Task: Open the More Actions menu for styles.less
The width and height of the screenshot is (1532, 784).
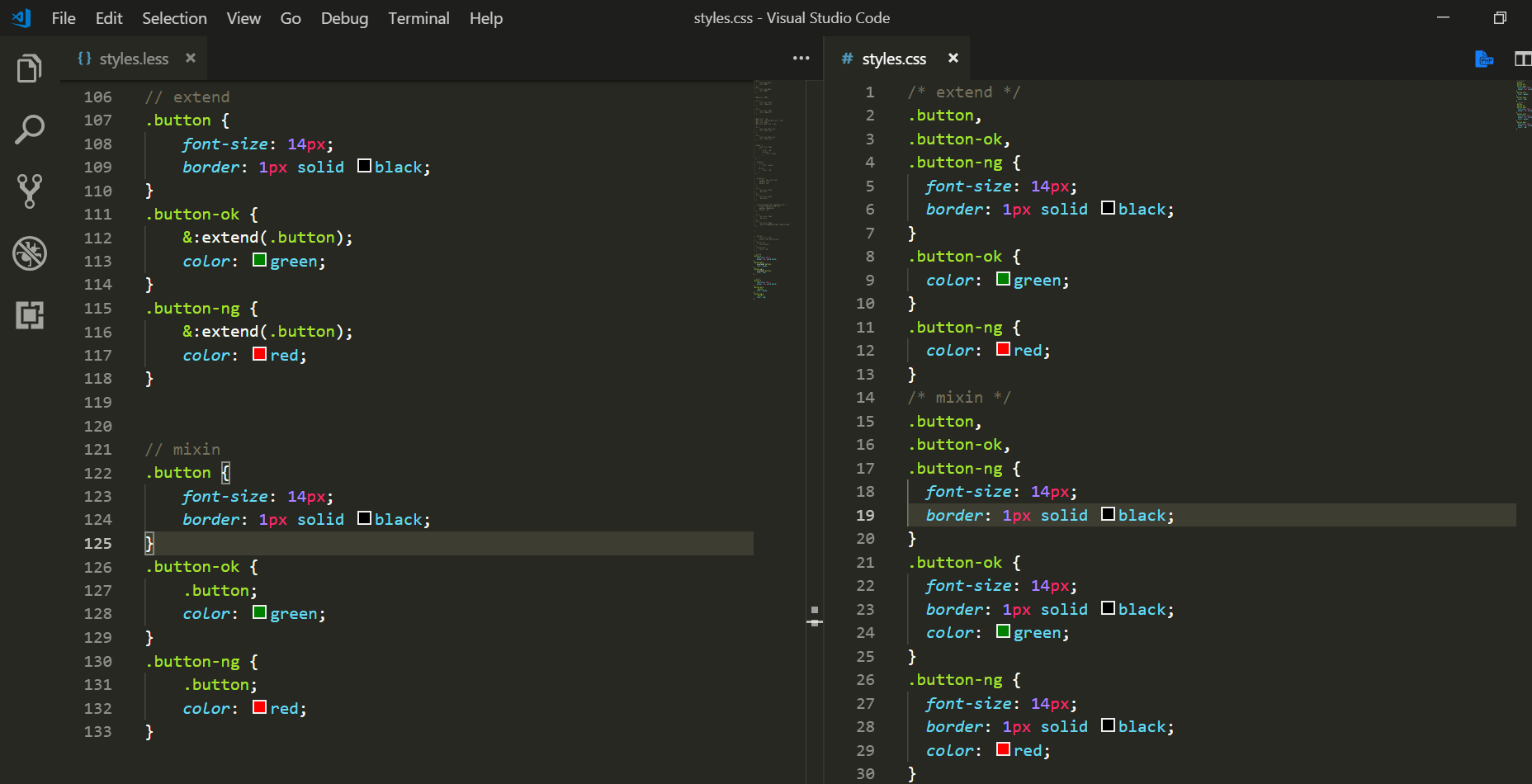Action: pyautogui.click(x=800, y=58)
